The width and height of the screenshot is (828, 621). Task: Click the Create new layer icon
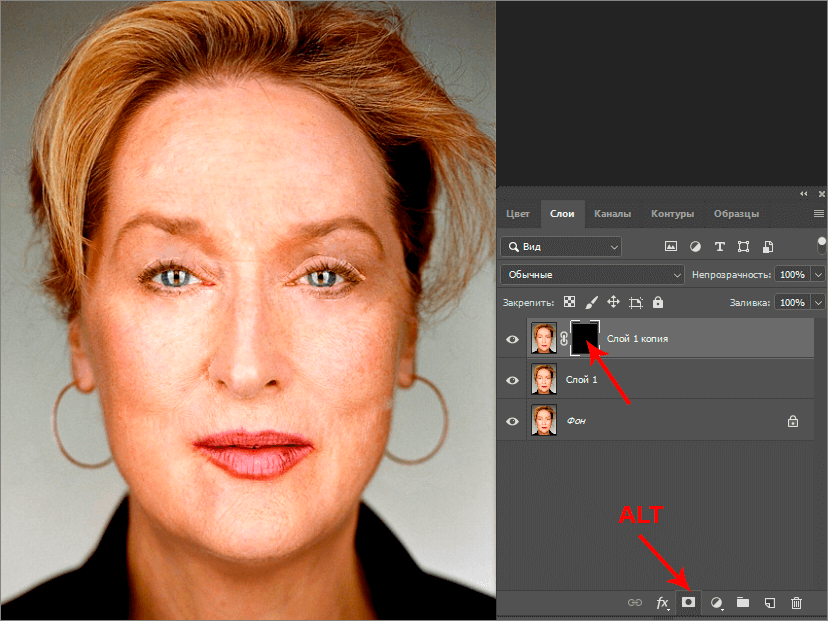(769, 603)
